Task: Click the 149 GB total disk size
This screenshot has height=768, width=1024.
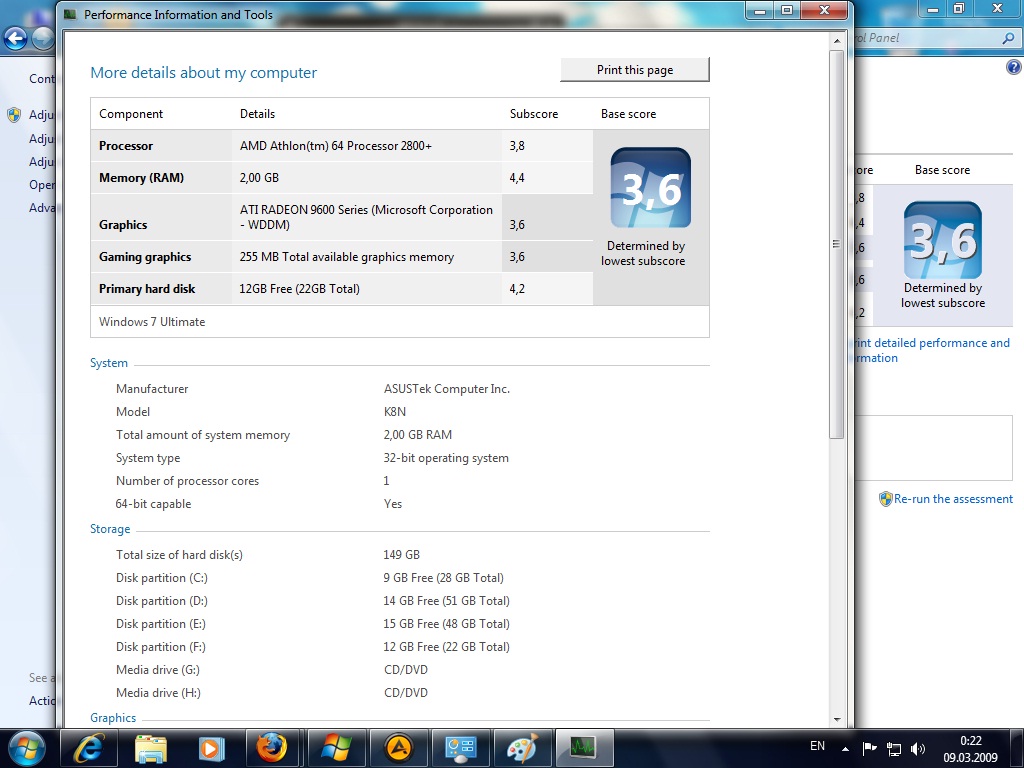Action: pyautogui.click(x=402, y=554)
